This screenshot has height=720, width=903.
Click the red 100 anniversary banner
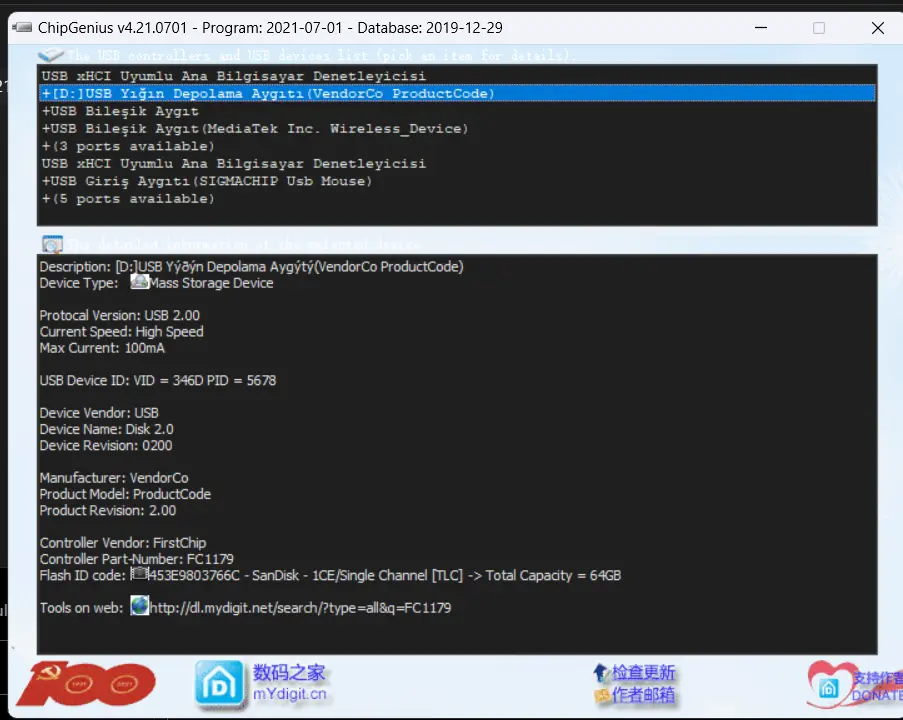click(86, 684)
